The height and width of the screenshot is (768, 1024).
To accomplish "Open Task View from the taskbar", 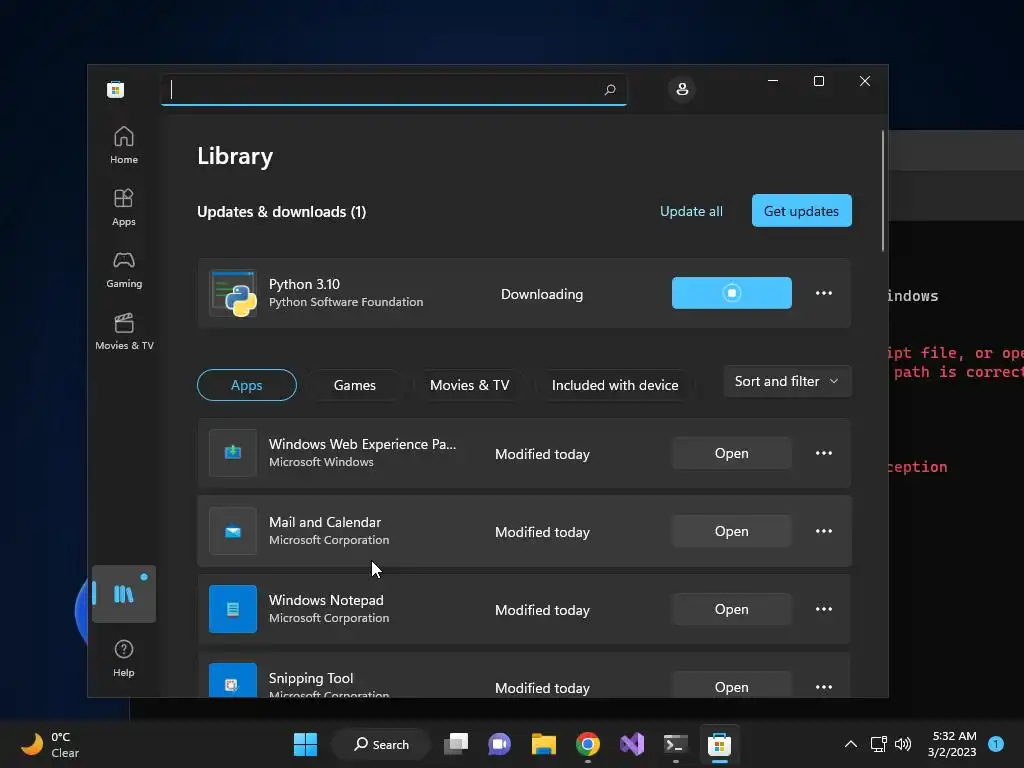I will [456, 744].
